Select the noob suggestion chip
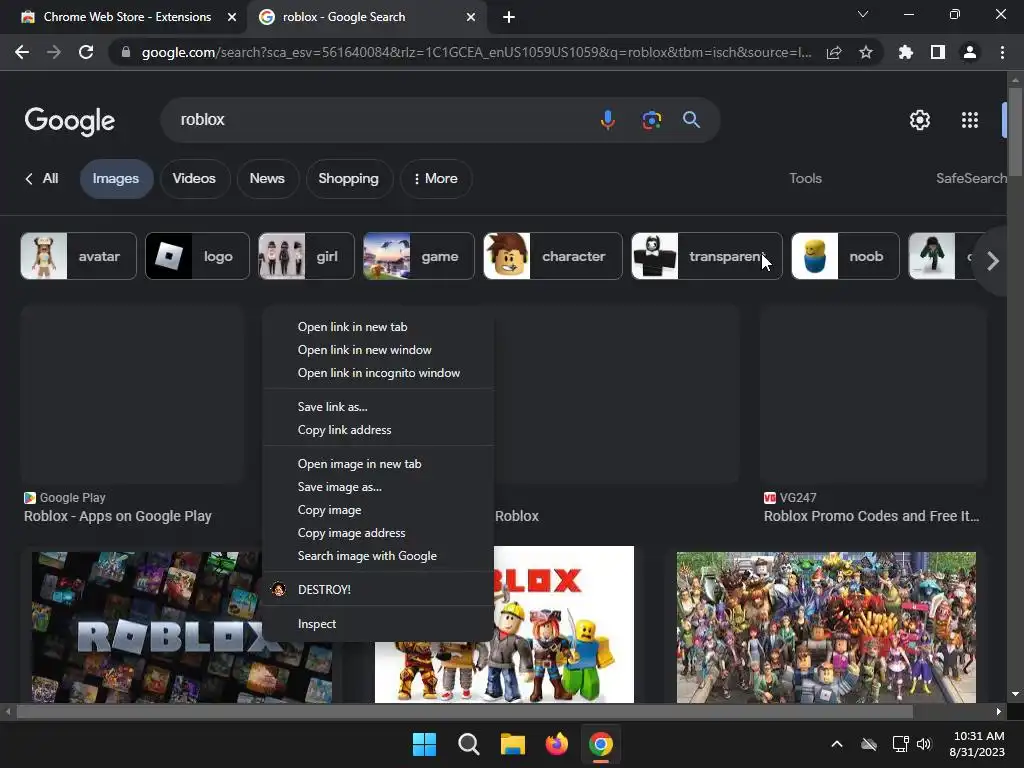Viewport: 1024px width, 768px height. [x=845, y=256]
